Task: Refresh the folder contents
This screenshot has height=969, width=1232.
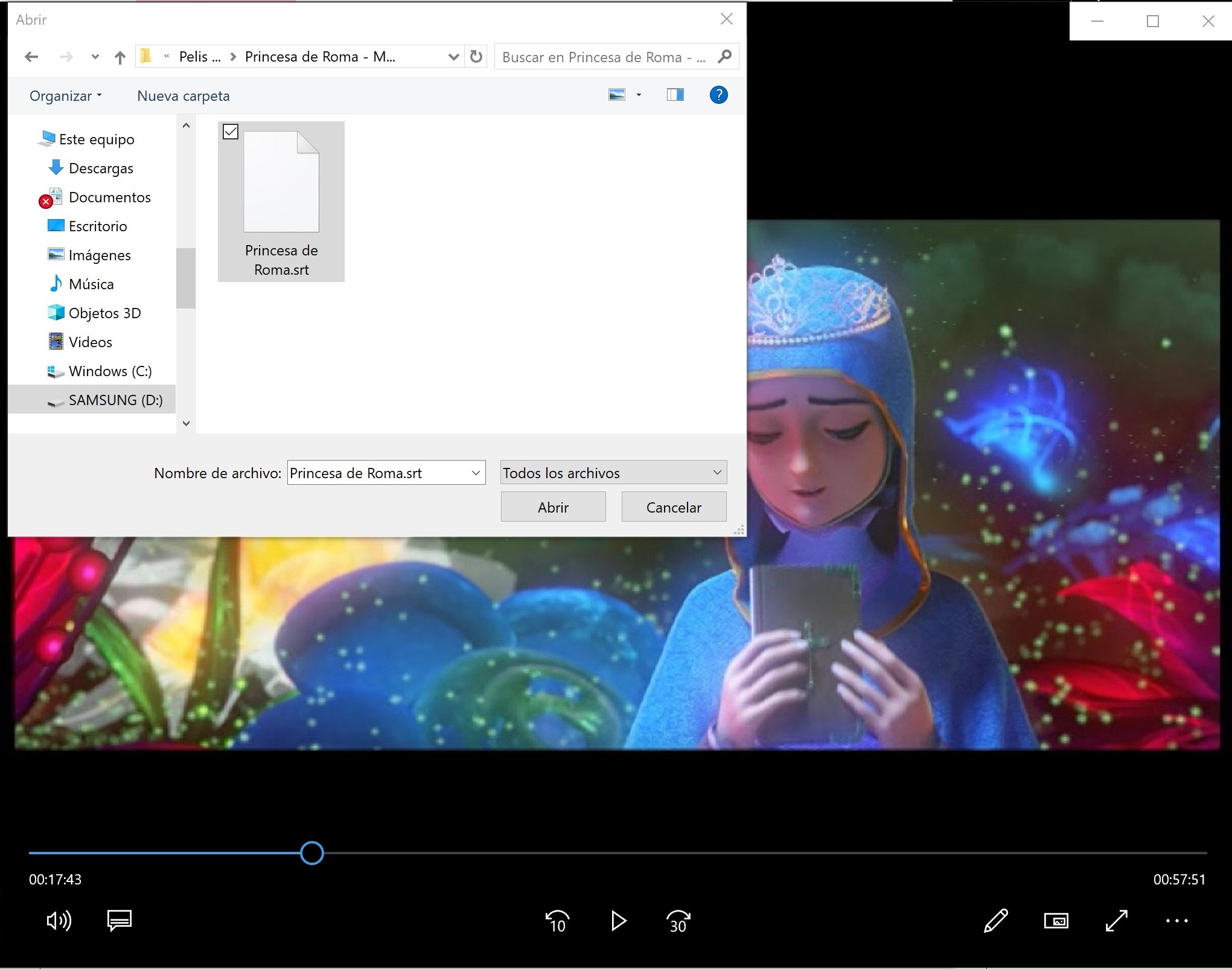Action: coord(476,57)
